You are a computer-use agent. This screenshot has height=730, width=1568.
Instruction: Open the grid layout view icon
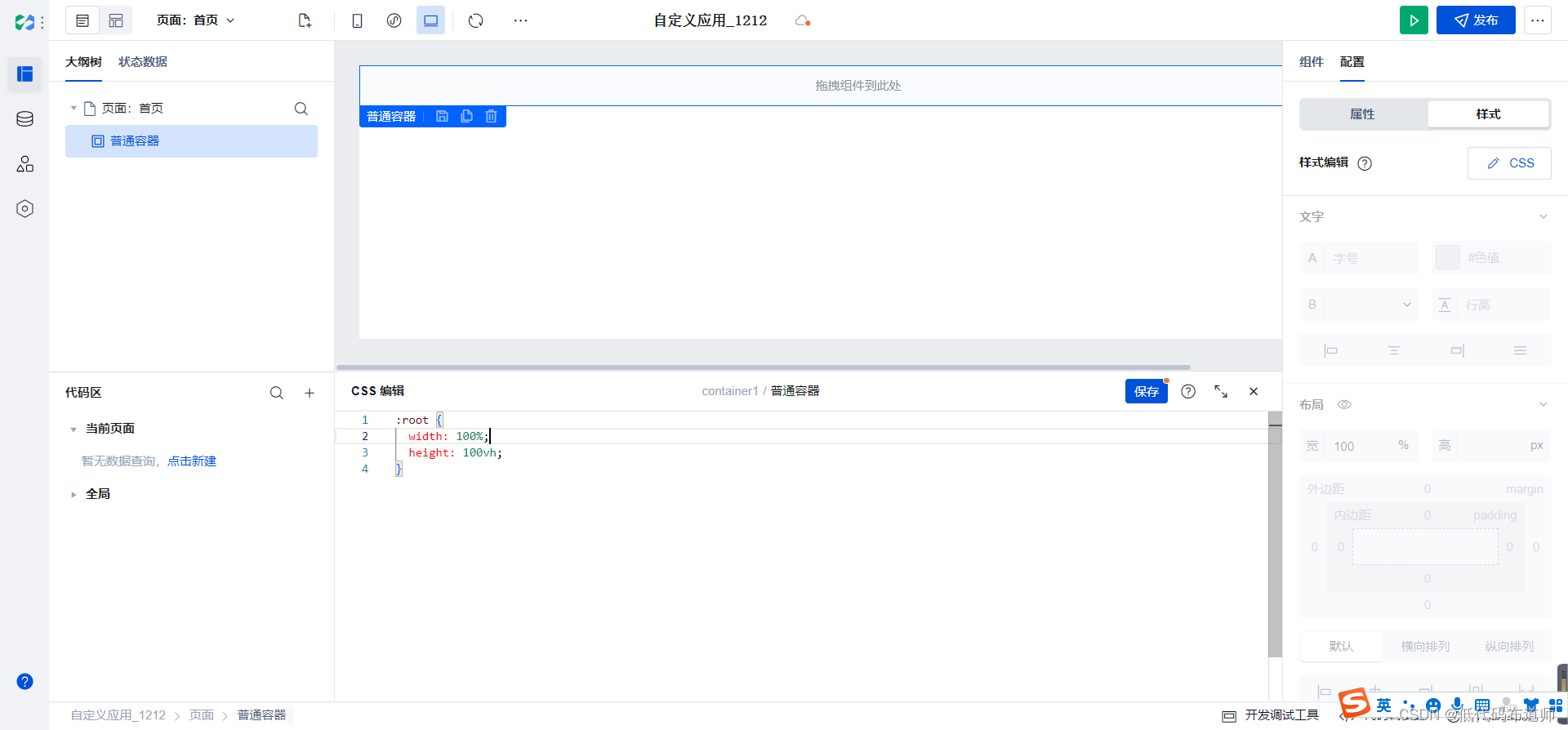(116, 20)
